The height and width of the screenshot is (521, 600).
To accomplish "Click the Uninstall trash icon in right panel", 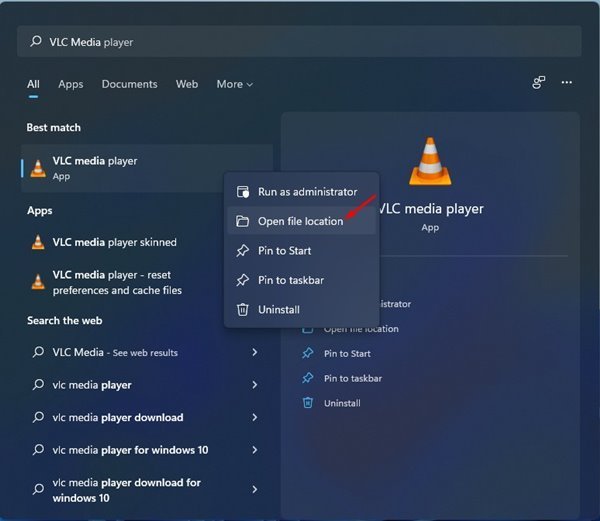I will [309, 403].
